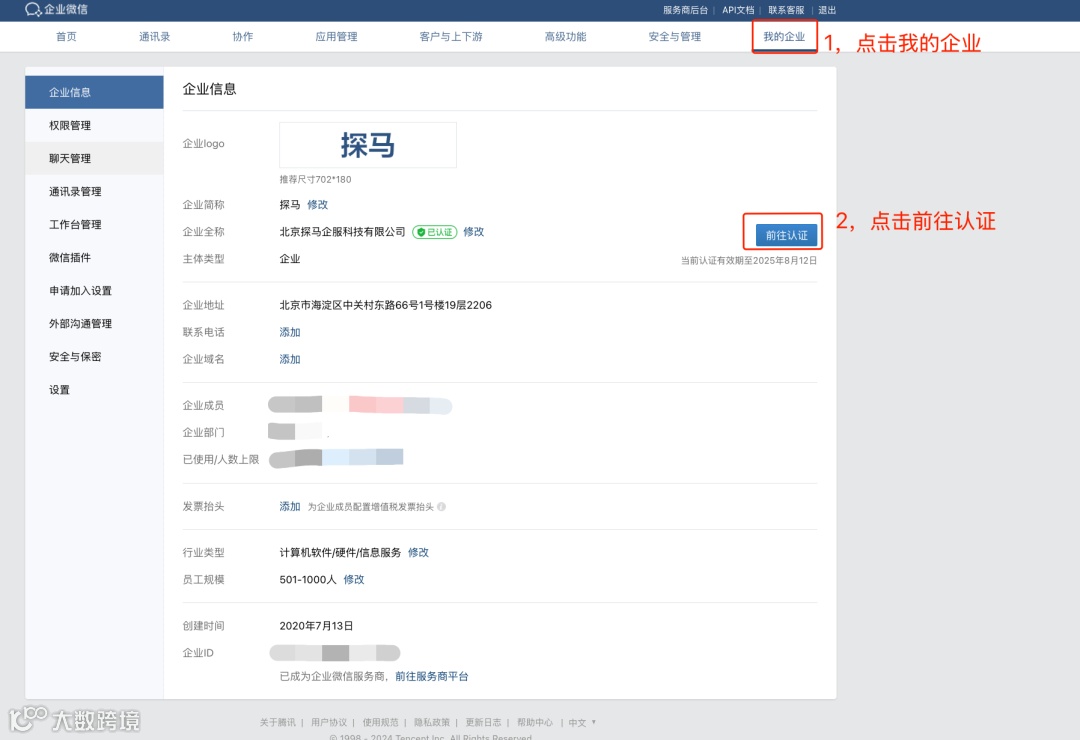1080x740 pixels.
Task: Click 退出 to log out
Action: pyautogui.click(x=827, y=10)
